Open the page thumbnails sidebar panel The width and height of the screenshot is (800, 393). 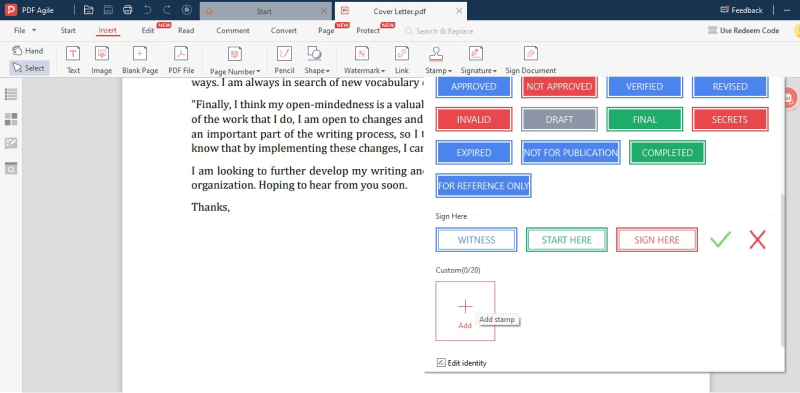[x=11, y=119]
